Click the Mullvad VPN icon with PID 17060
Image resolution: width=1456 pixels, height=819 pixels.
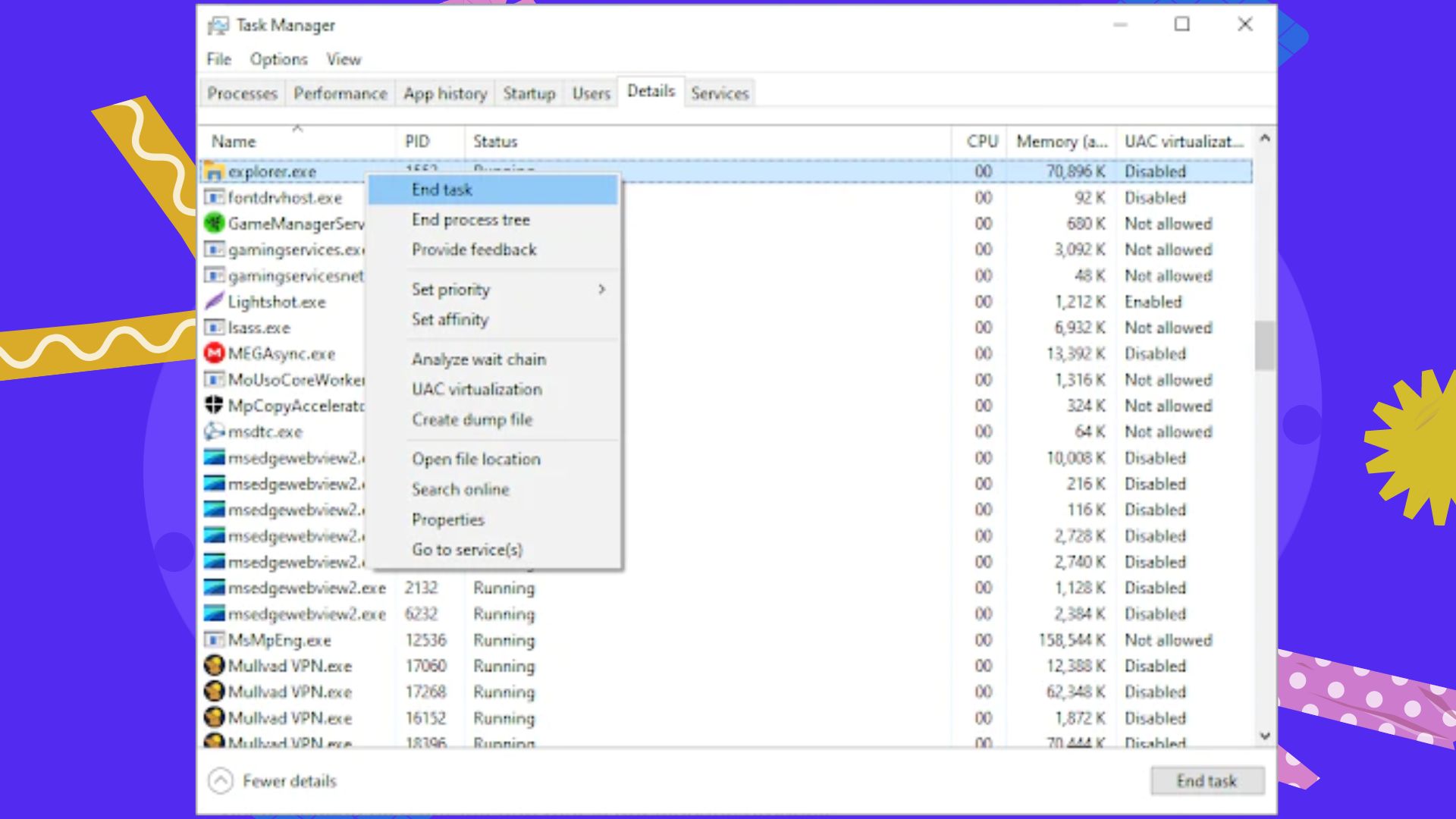215,666
